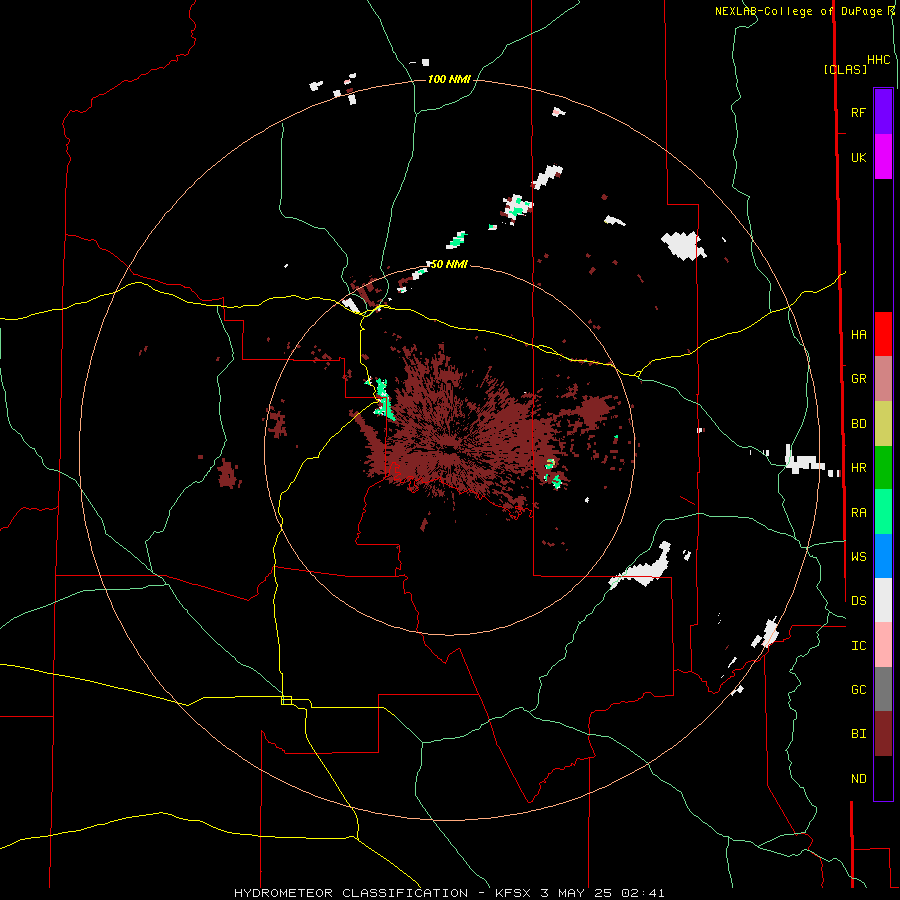This screenshot has height=900, width=900.
Task: Click the RF legend label
Action: point(858,112)
